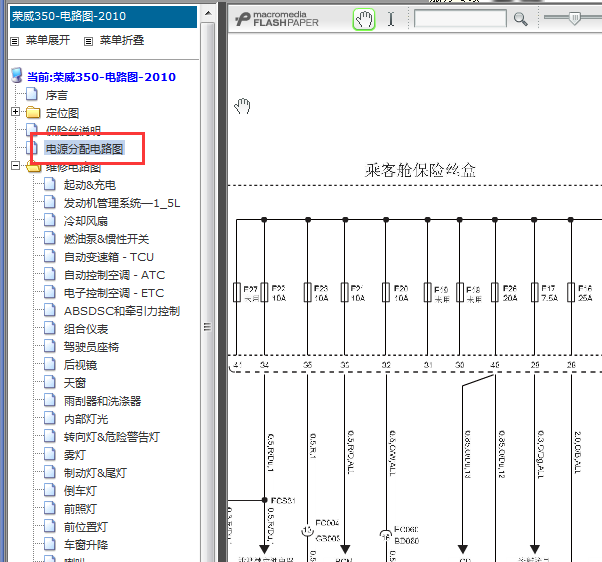602x562 pixels.
Task: Open 电源分配电路图 page
Action: [84, 149]
